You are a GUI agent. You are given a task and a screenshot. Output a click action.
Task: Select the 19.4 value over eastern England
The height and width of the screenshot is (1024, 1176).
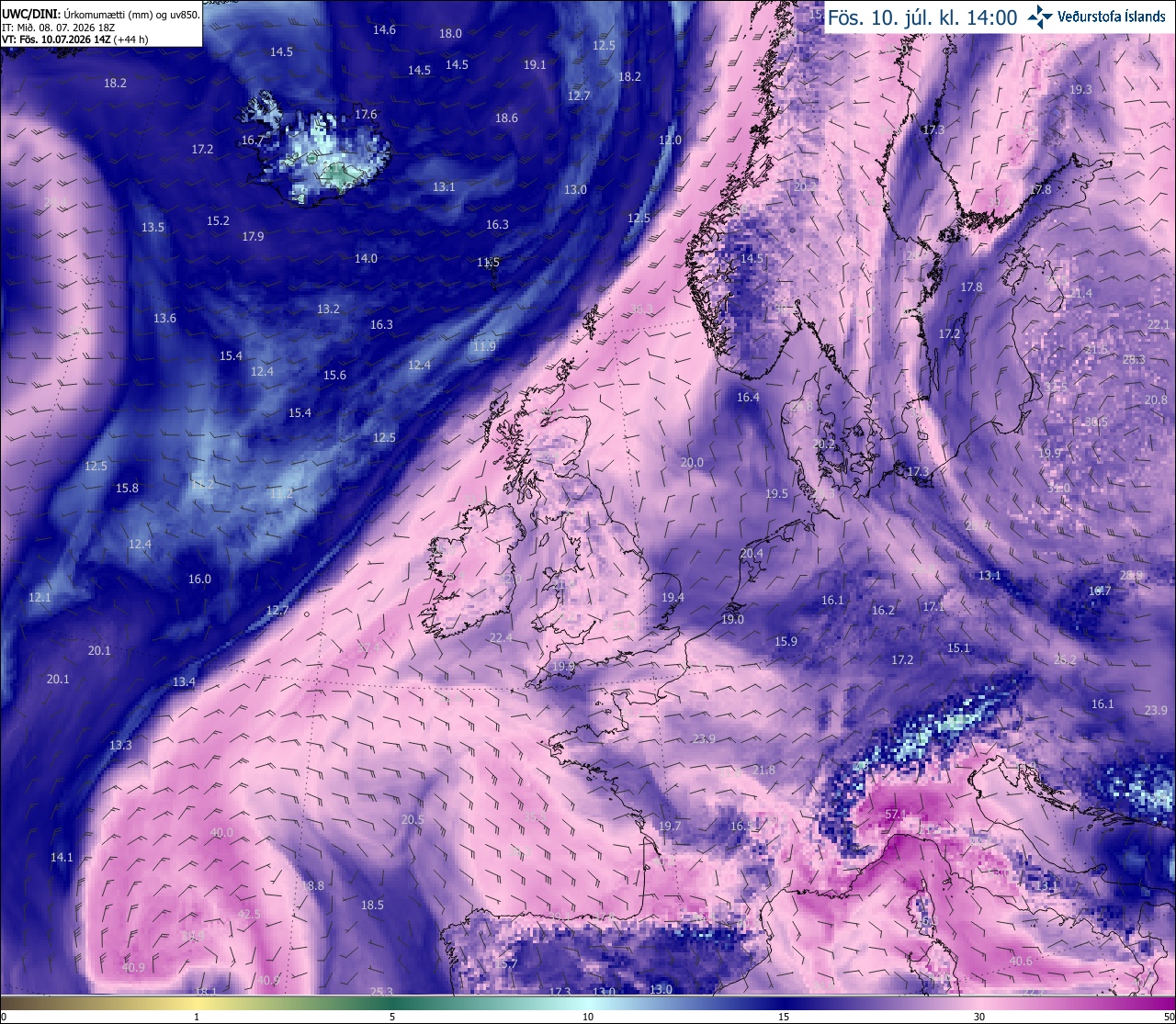[x=673, y=597]
